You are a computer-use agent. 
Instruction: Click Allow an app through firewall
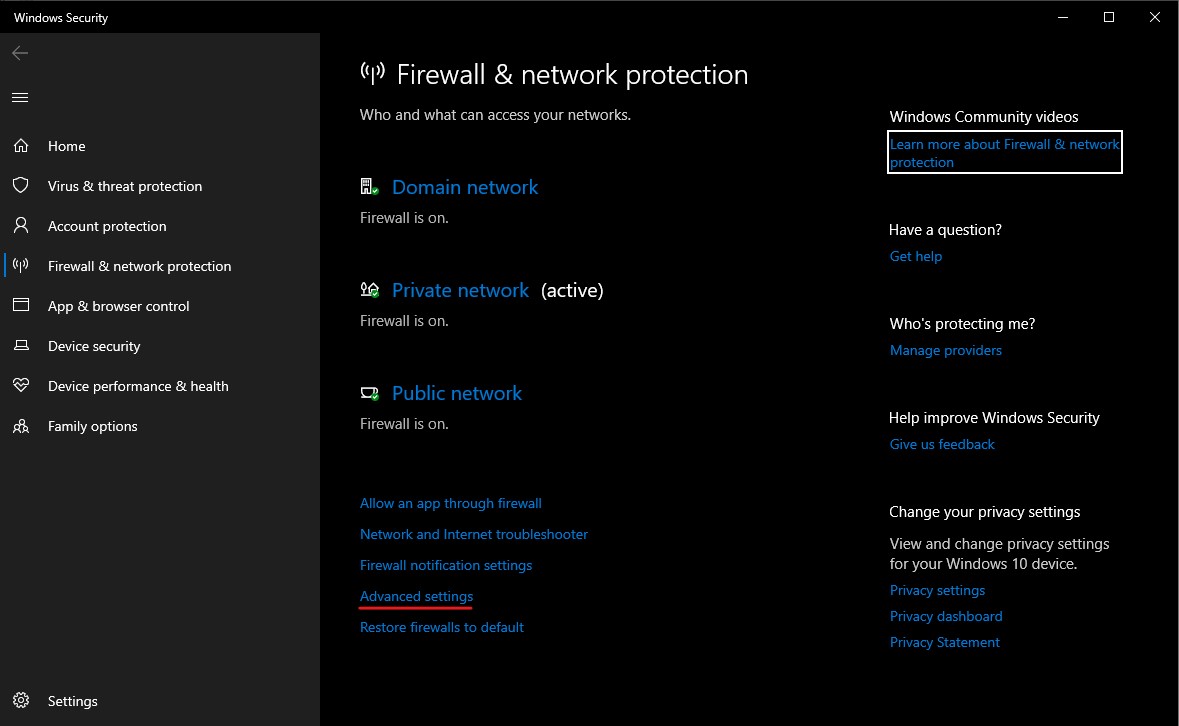pos(450,503)
